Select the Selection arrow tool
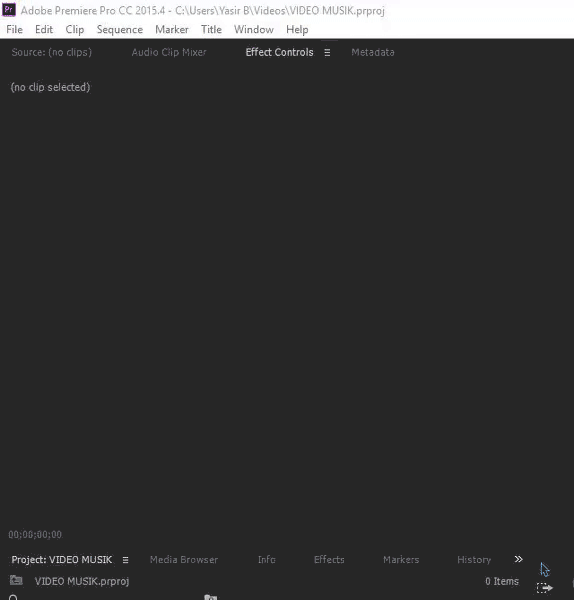574x600 pixels. 545,569
